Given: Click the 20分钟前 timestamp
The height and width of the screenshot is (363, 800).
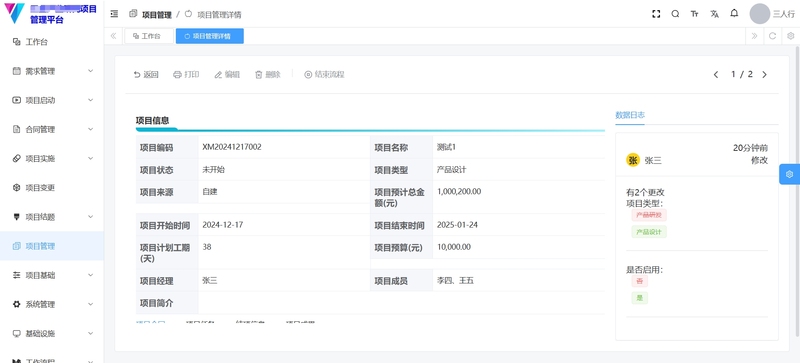Looking at the screenshot, I should click(750, 148).
